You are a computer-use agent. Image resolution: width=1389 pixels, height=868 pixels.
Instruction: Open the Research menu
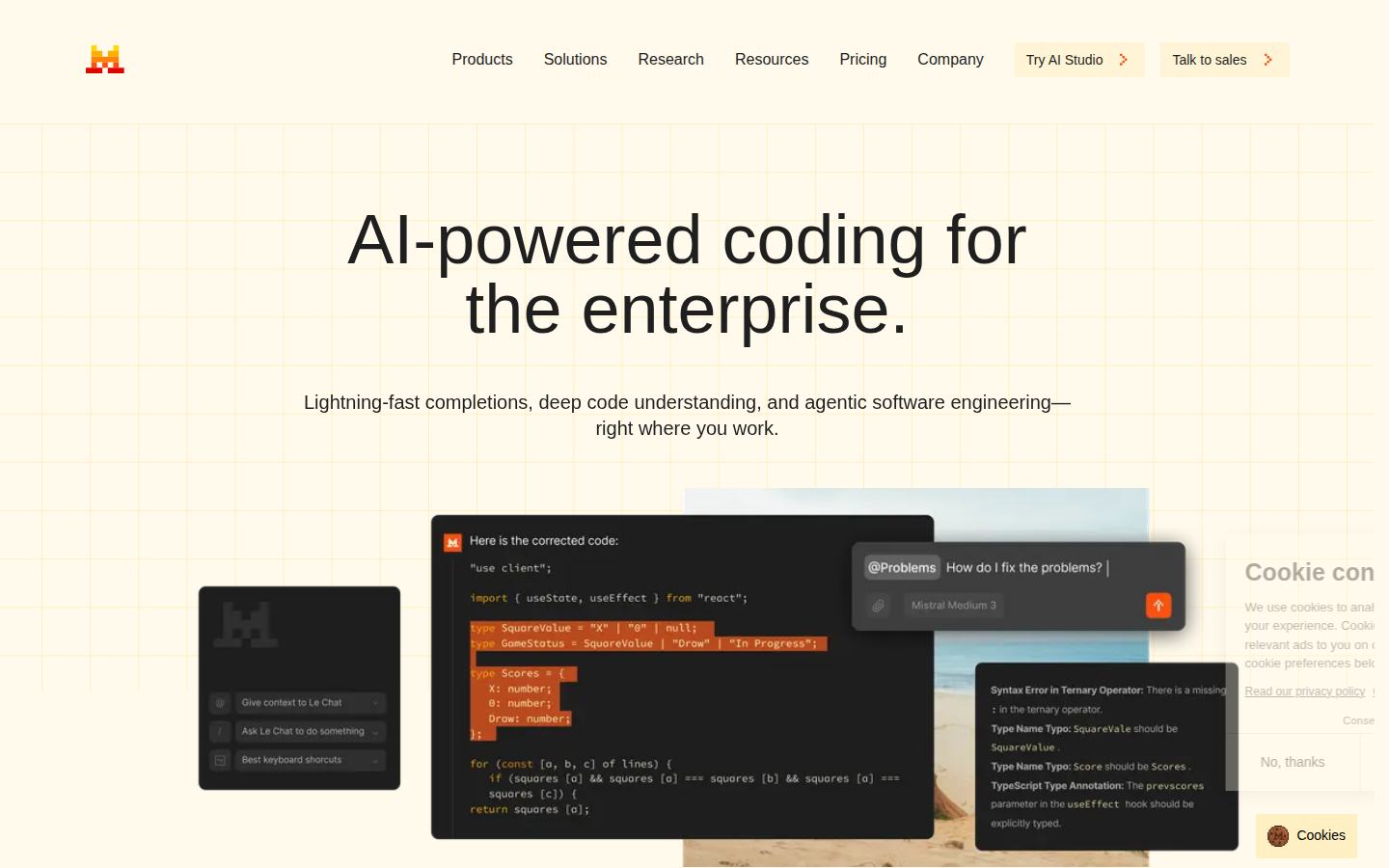click(670, 60)
